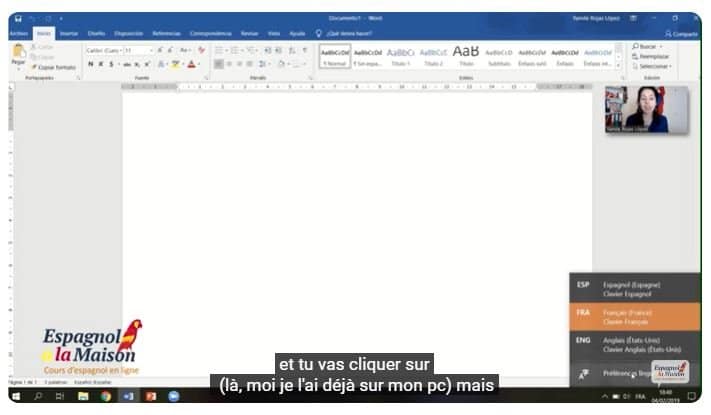Click the Windows Start button
711x415 pixels.
tap(16, 396)
